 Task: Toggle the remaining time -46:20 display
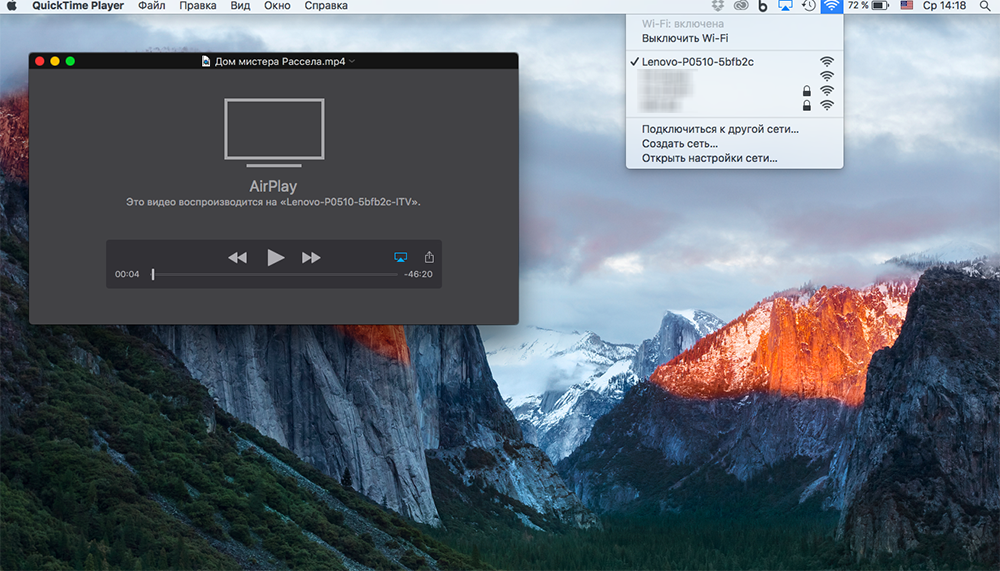(x=418, y=274)
